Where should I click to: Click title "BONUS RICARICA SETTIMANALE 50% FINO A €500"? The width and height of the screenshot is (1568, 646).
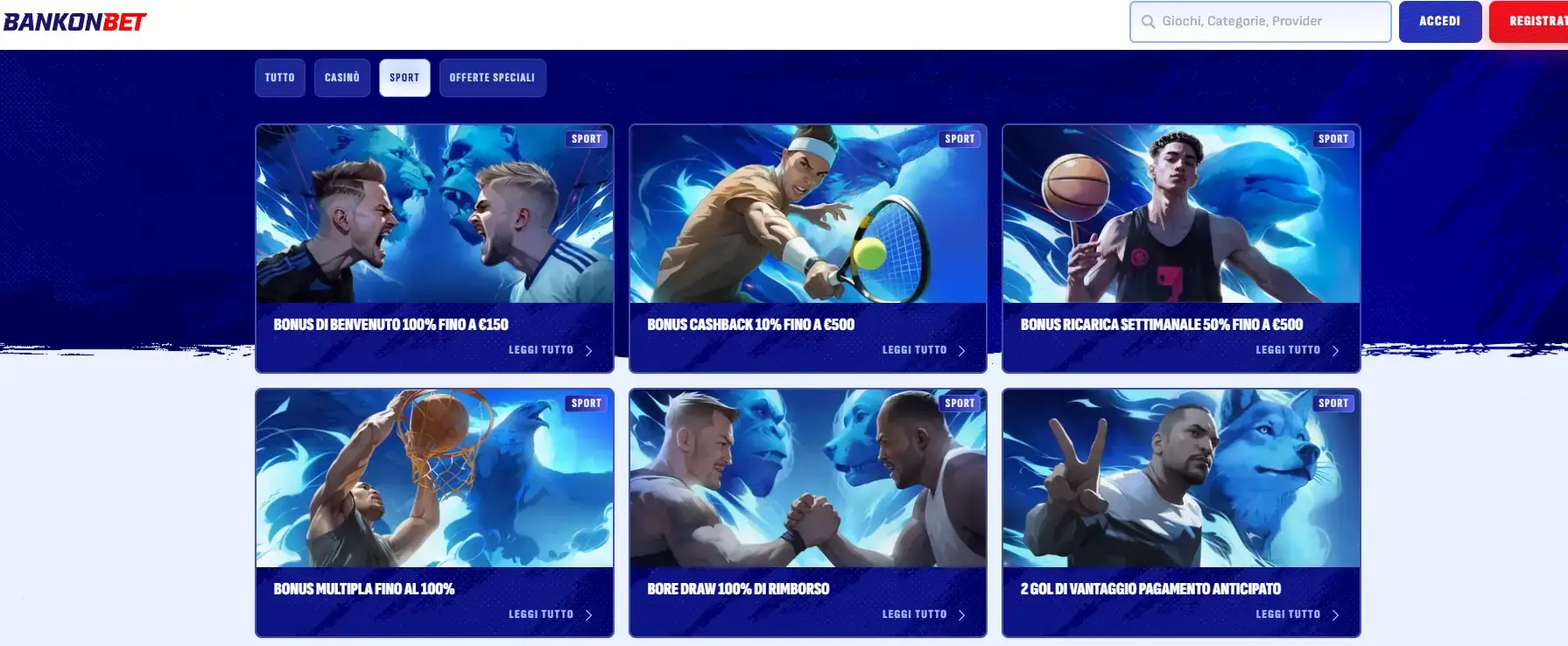1162,325
